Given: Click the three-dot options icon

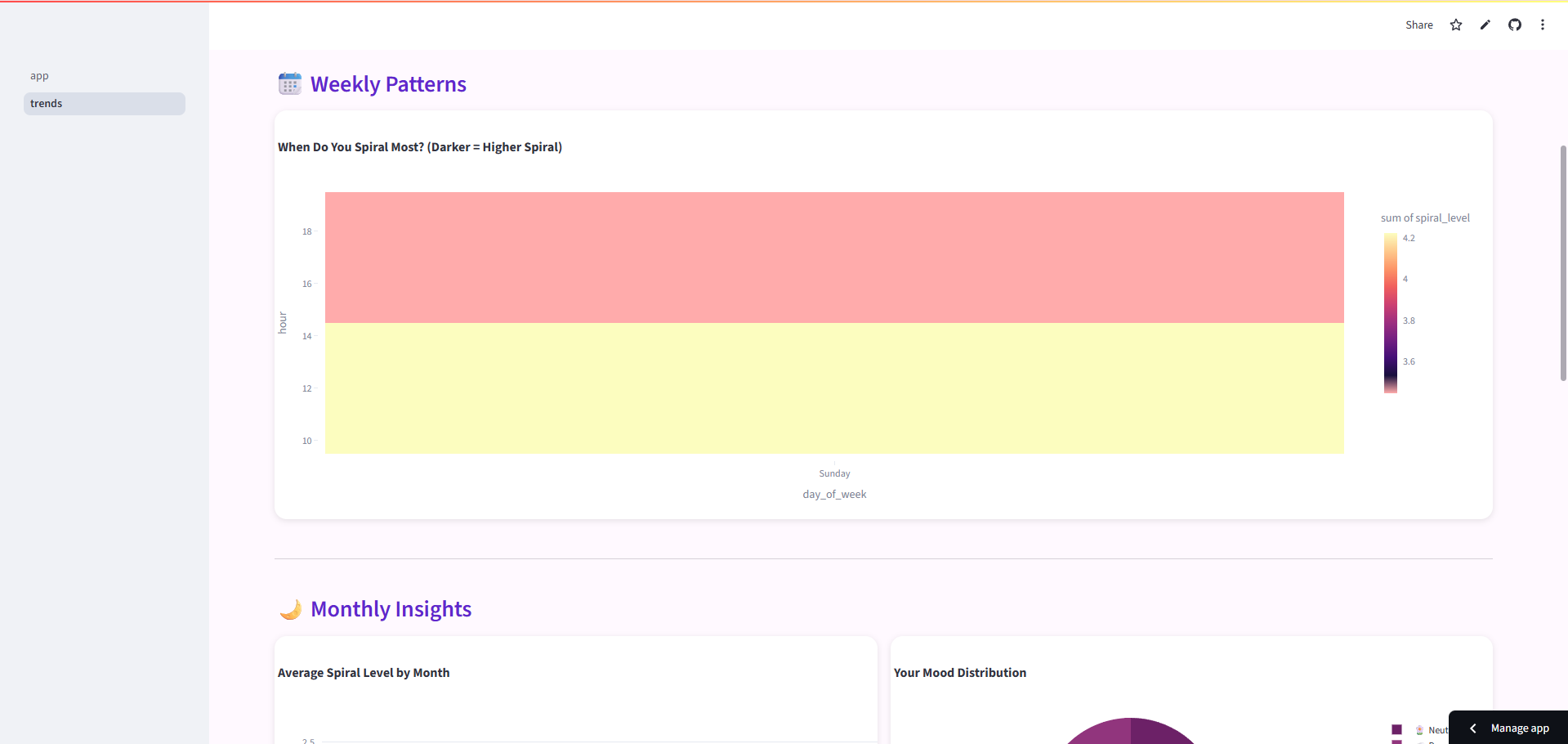Looking at the screenshot, I should pos(1543,25).
